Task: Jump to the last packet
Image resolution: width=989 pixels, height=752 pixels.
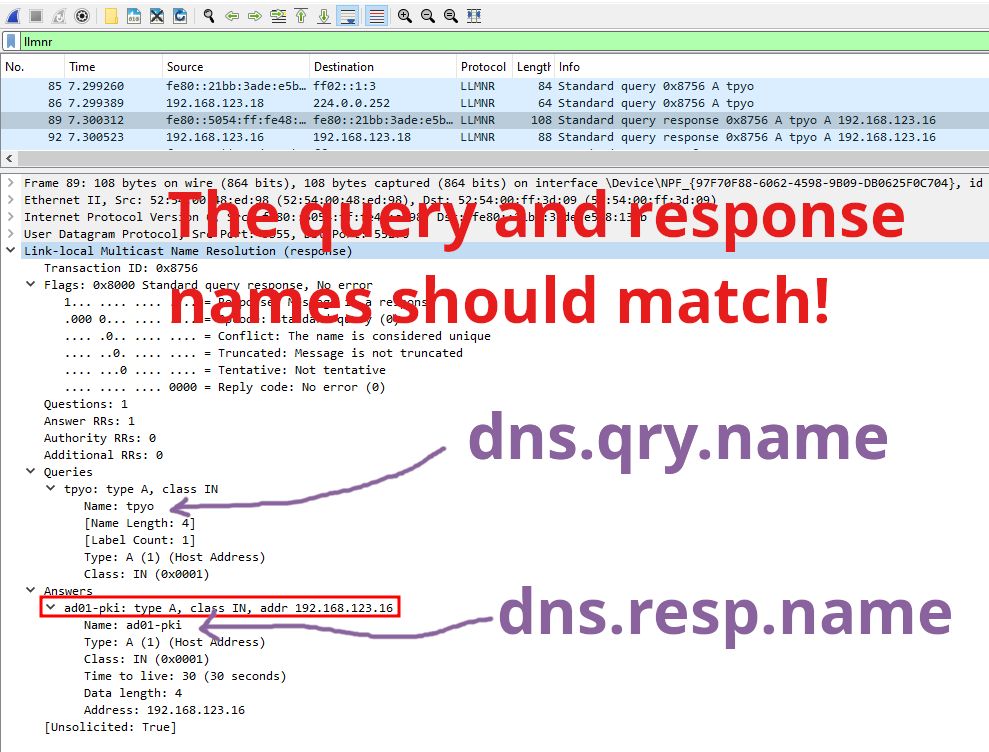Action: click(324, 16)
